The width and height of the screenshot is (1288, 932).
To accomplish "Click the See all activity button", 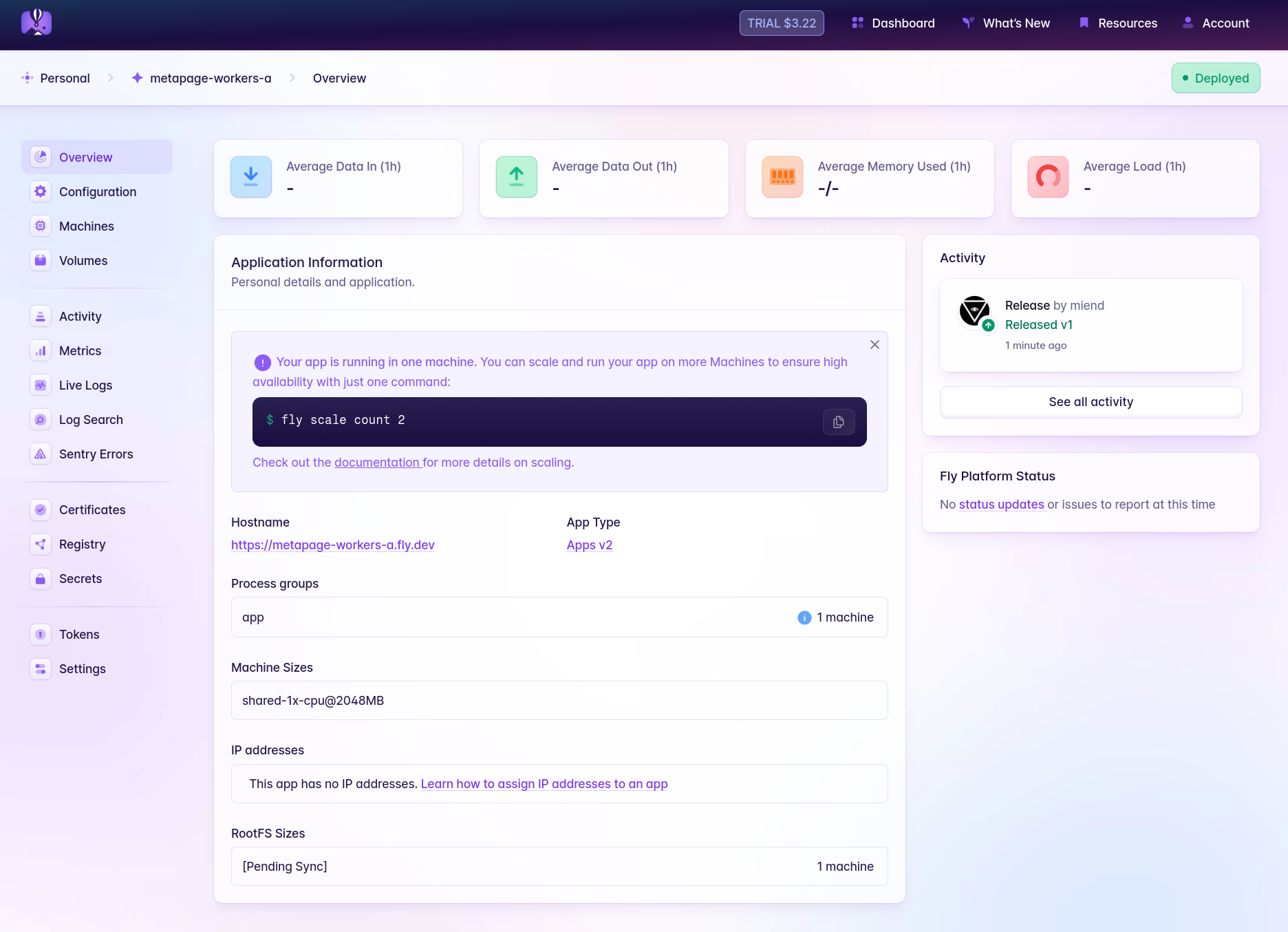I will (x=1091, y=401).
